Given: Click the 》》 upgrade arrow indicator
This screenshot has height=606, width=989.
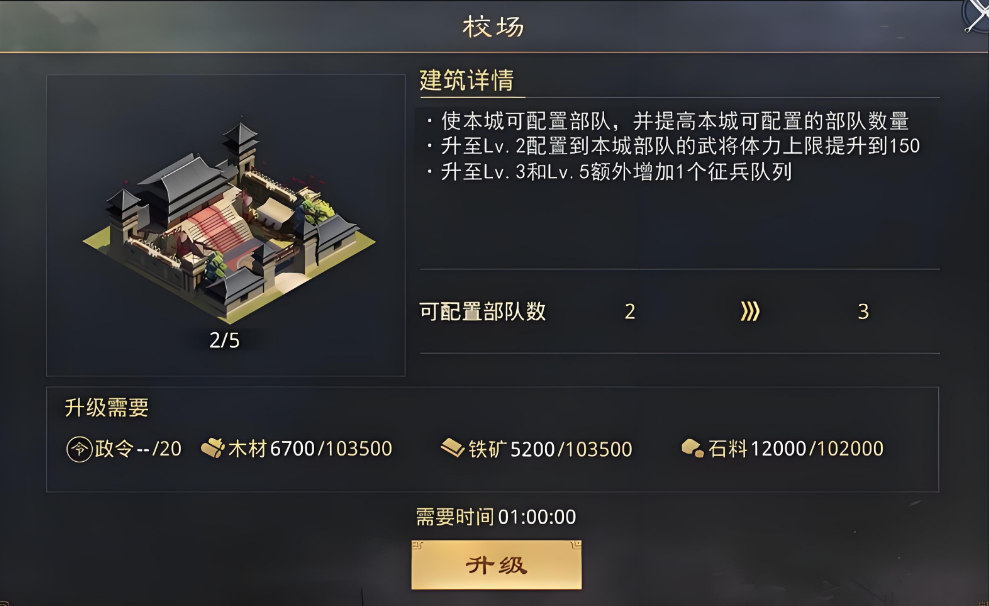Looking at the screenshot, I should [x=750, y=311].
